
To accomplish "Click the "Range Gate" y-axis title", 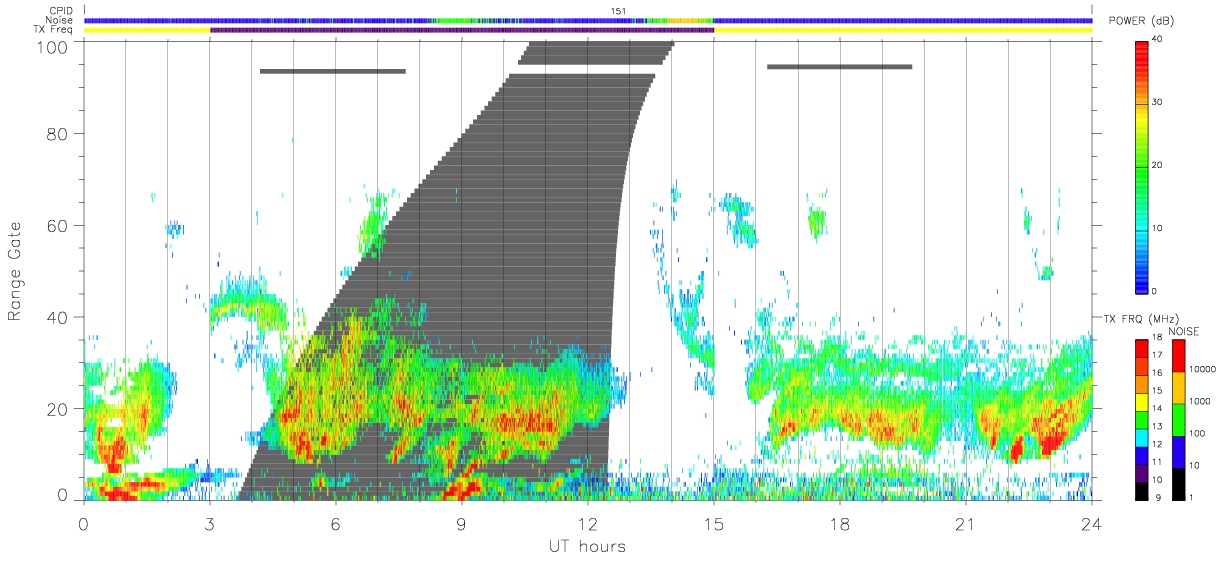I will [x=15, y=273].
